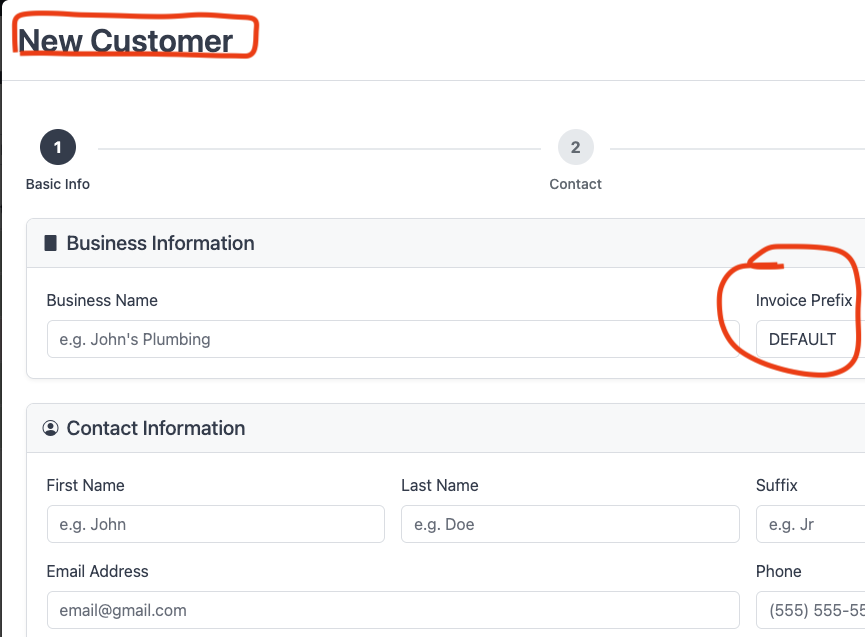Focus the Business Name input field

[393, 339]
